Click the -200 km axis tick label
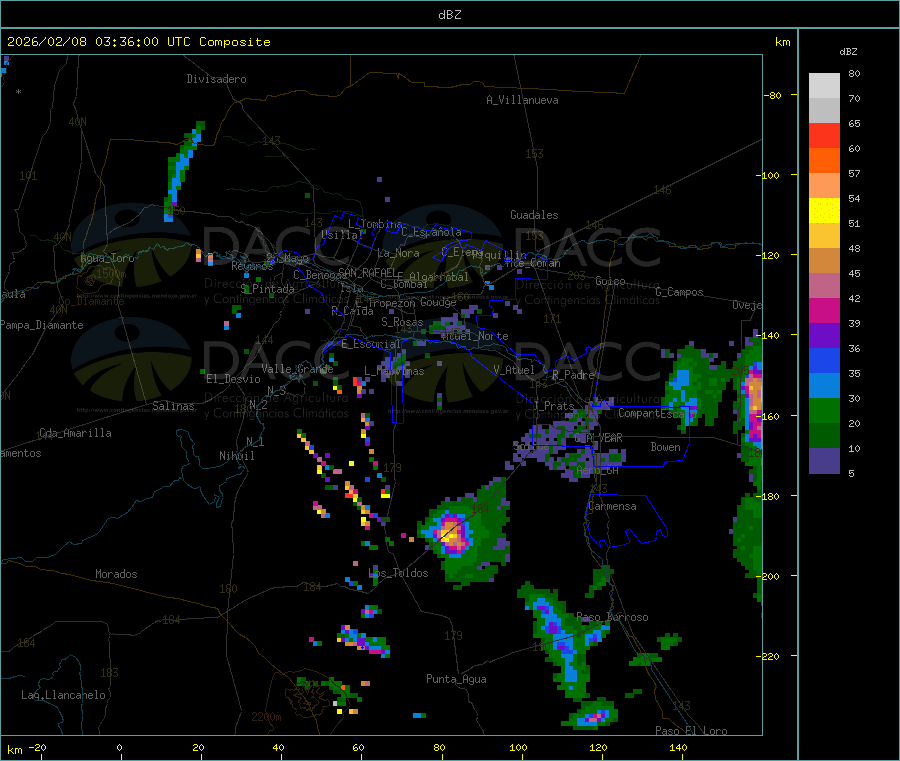The image size is (900, 761). click(x=770, y=576)
